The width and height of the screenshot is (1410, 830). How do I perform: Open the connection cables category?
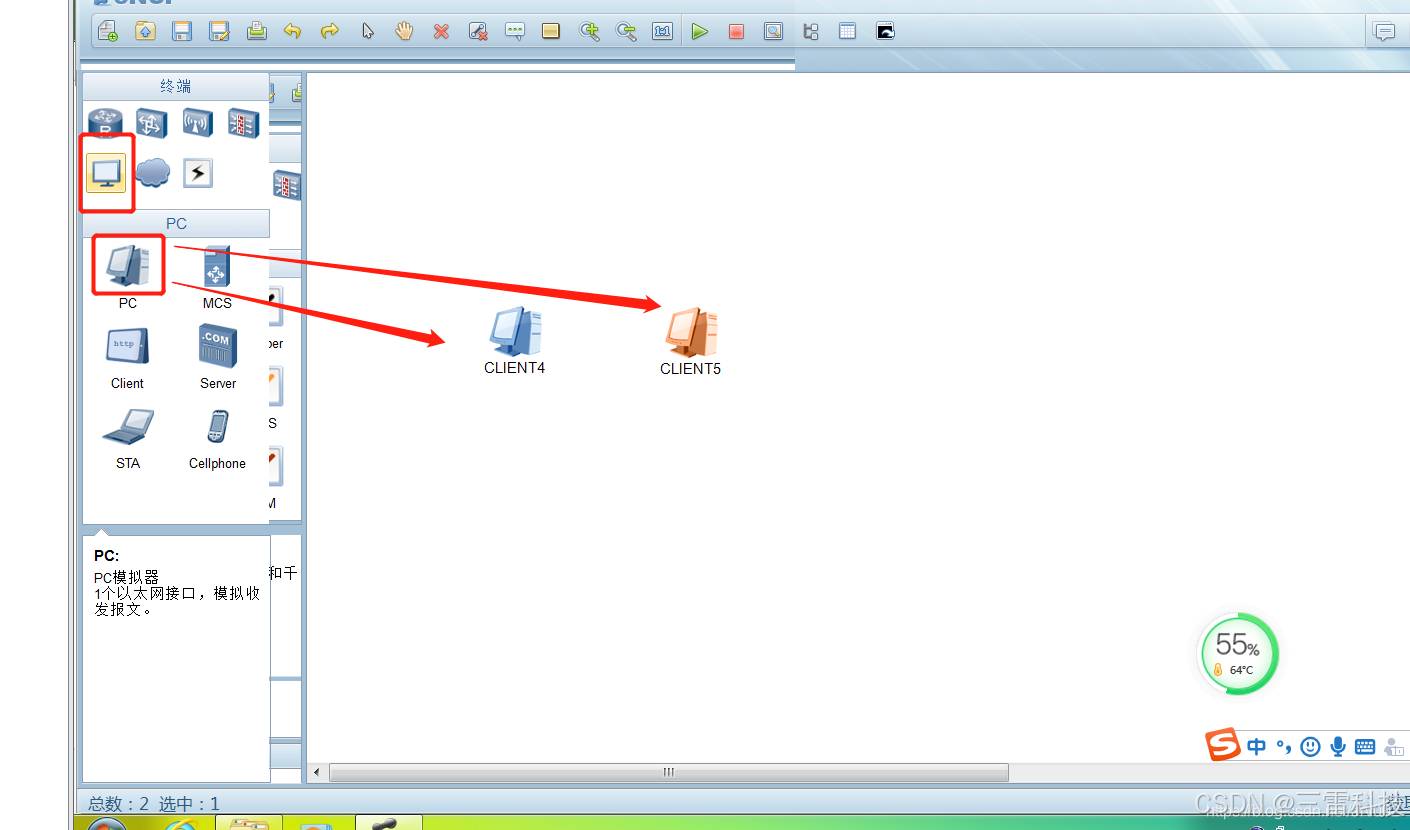[198, 173]
